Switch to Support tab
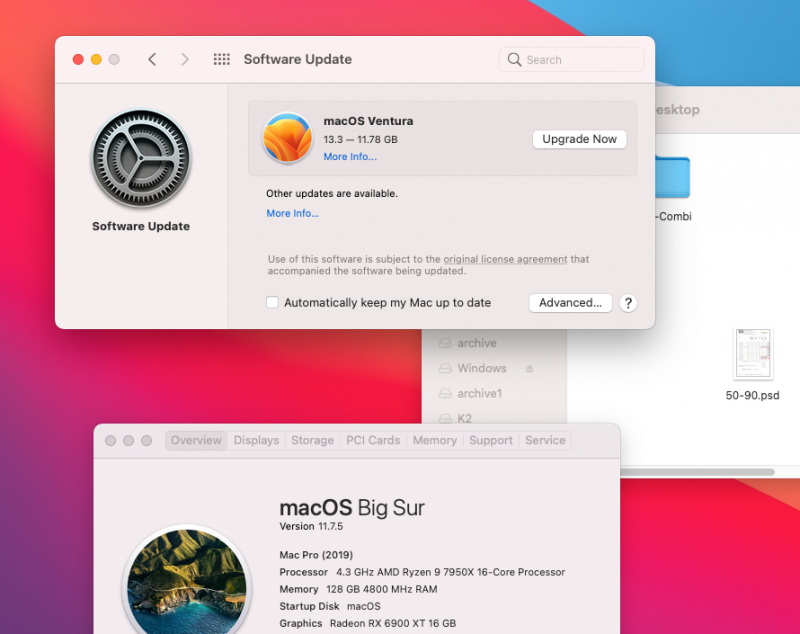 pos(491,440)
